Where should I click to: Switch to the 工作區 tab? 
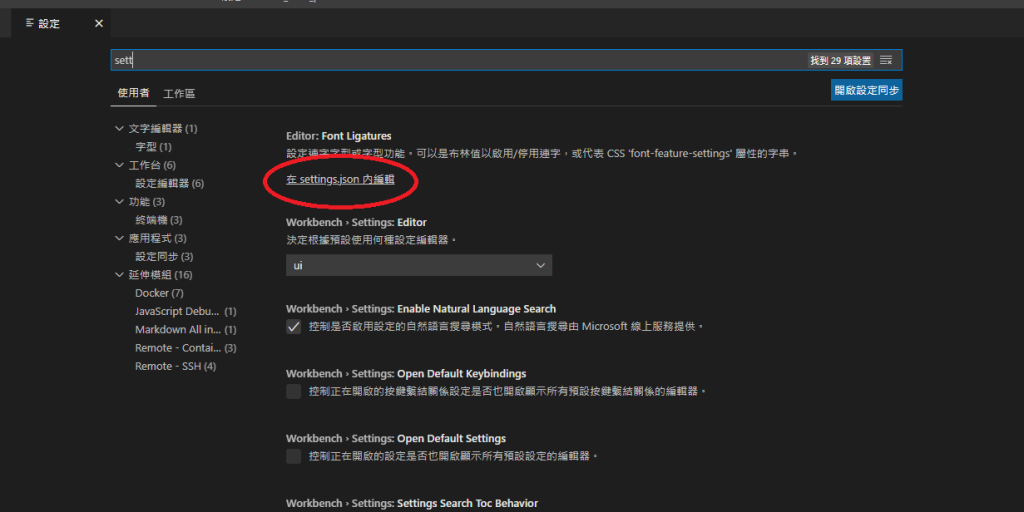[x=180, y=93]
